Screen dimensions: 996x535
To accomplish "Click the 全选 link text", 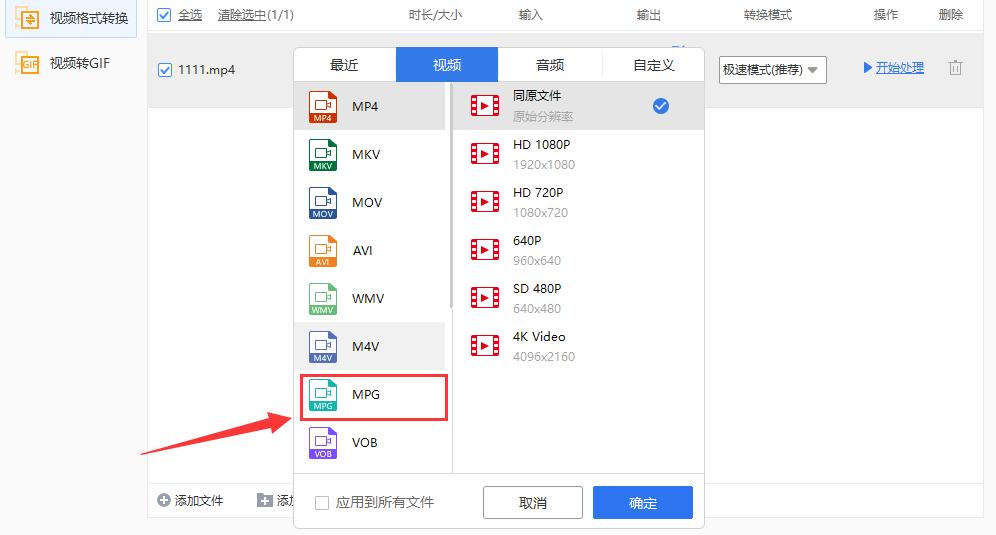I will [x=190, y=15].
